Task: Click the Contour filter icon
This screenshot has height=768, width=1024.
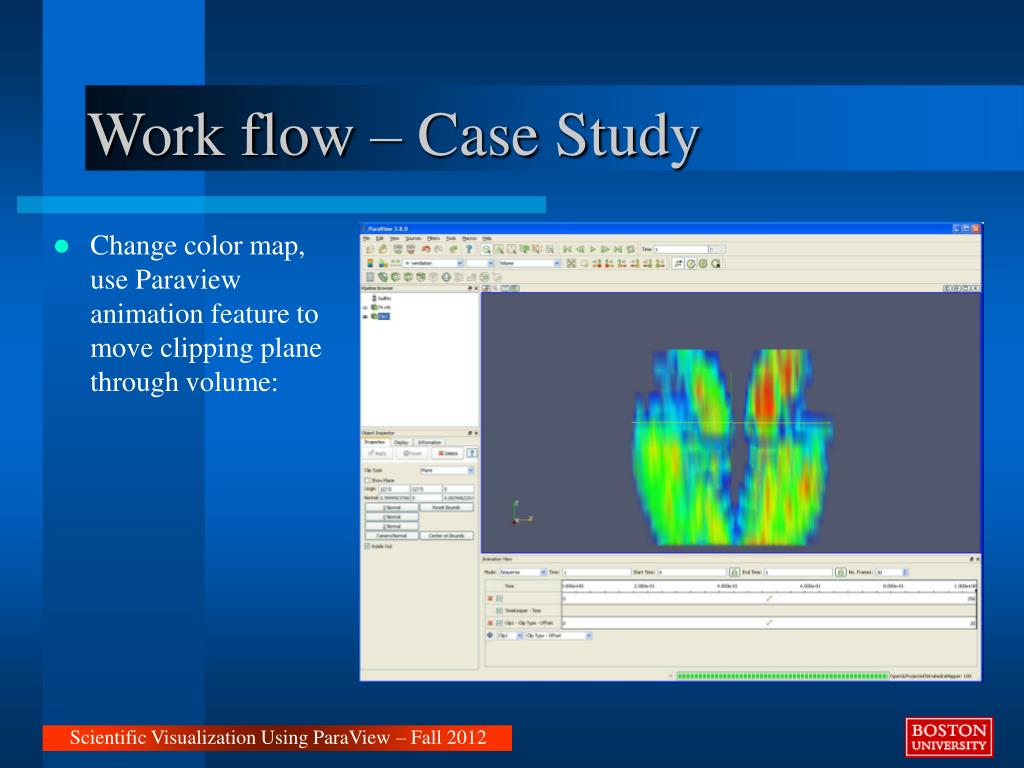Action: click(383, 277)
